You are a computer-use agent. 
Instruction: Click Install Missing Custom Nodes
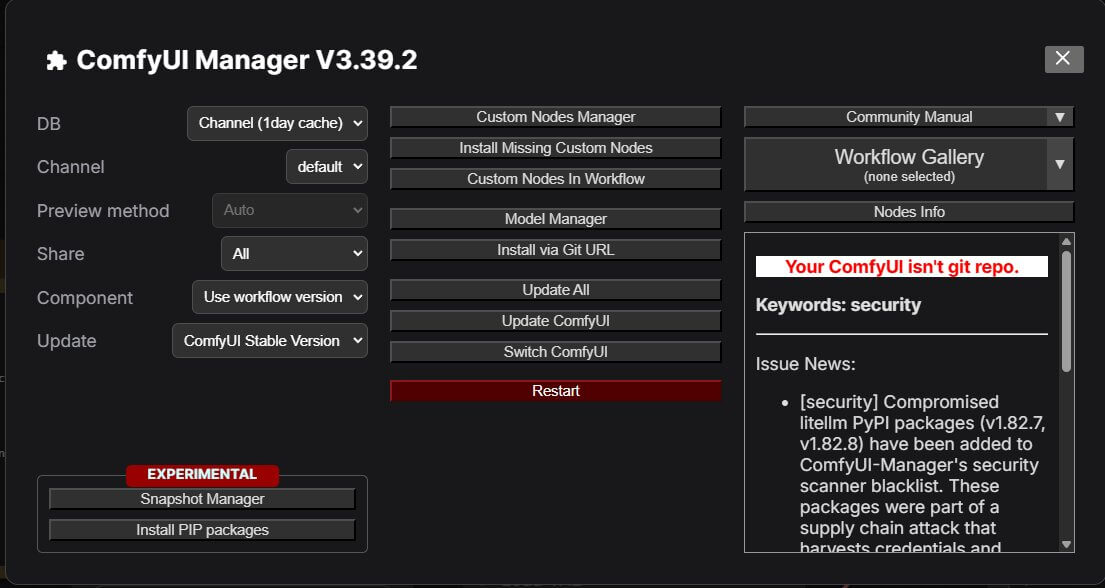555,148
